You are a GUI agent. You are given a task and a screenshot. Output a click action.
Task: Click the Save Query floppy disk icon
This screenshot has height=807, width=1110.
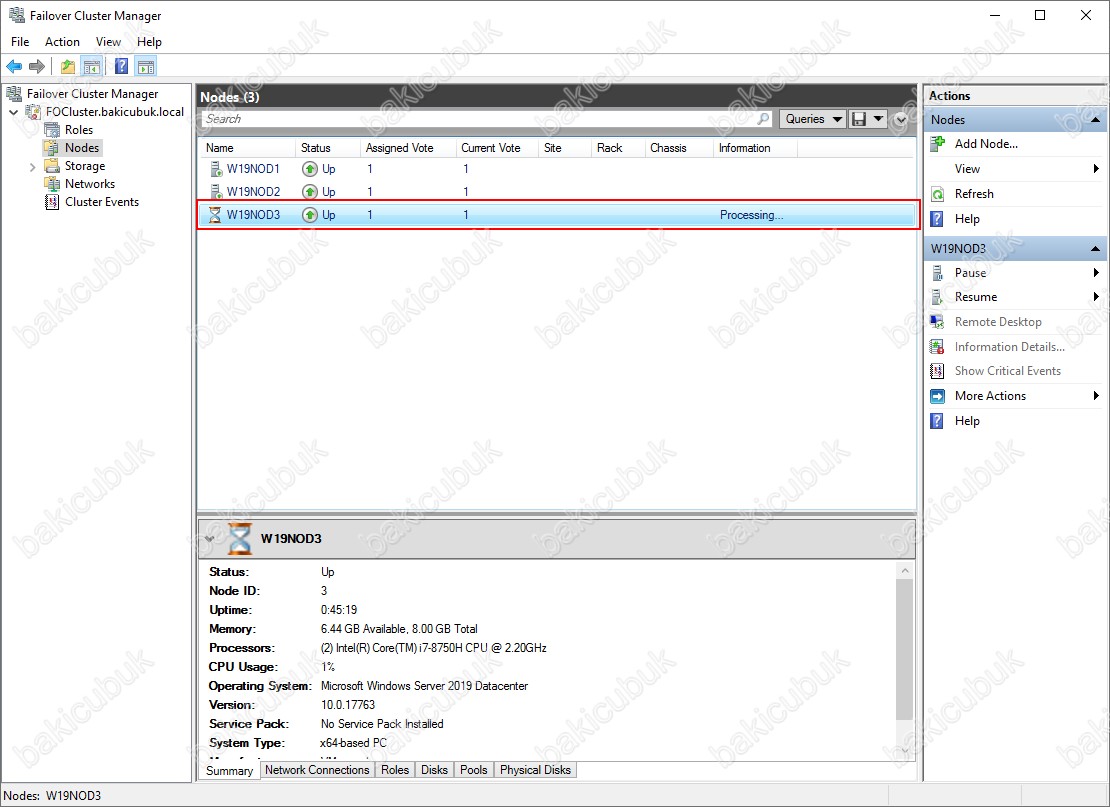coord(859,119)
